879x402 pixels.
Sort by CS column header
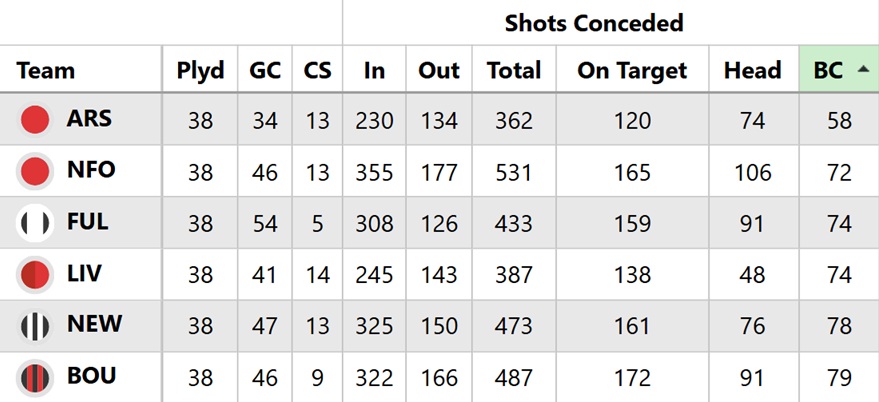tap(317, 71)
